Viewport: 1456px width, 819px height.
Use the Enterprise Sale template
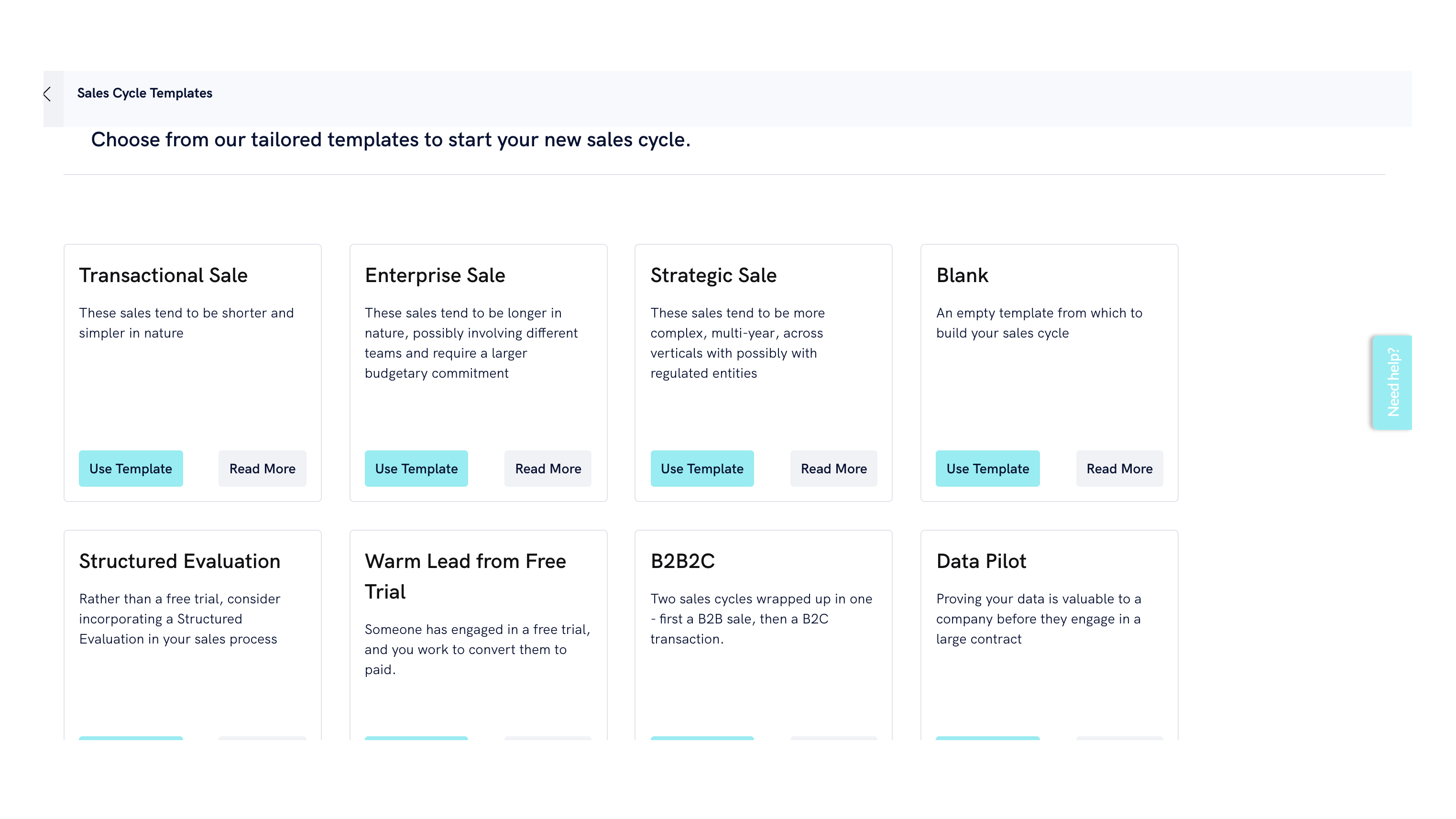coord(416,468)
